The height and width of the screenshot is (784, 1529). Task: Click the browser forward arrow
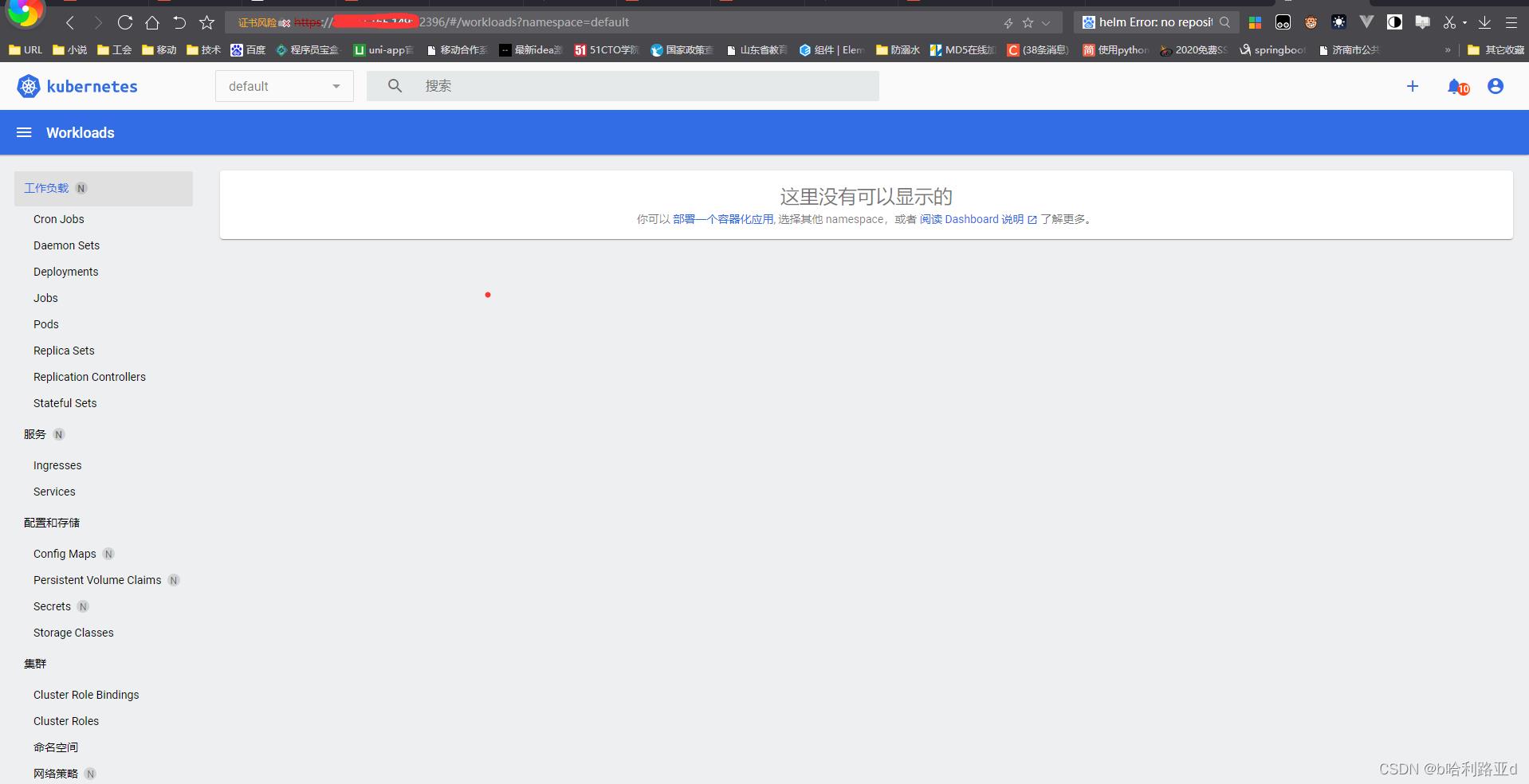pos(97,22)
